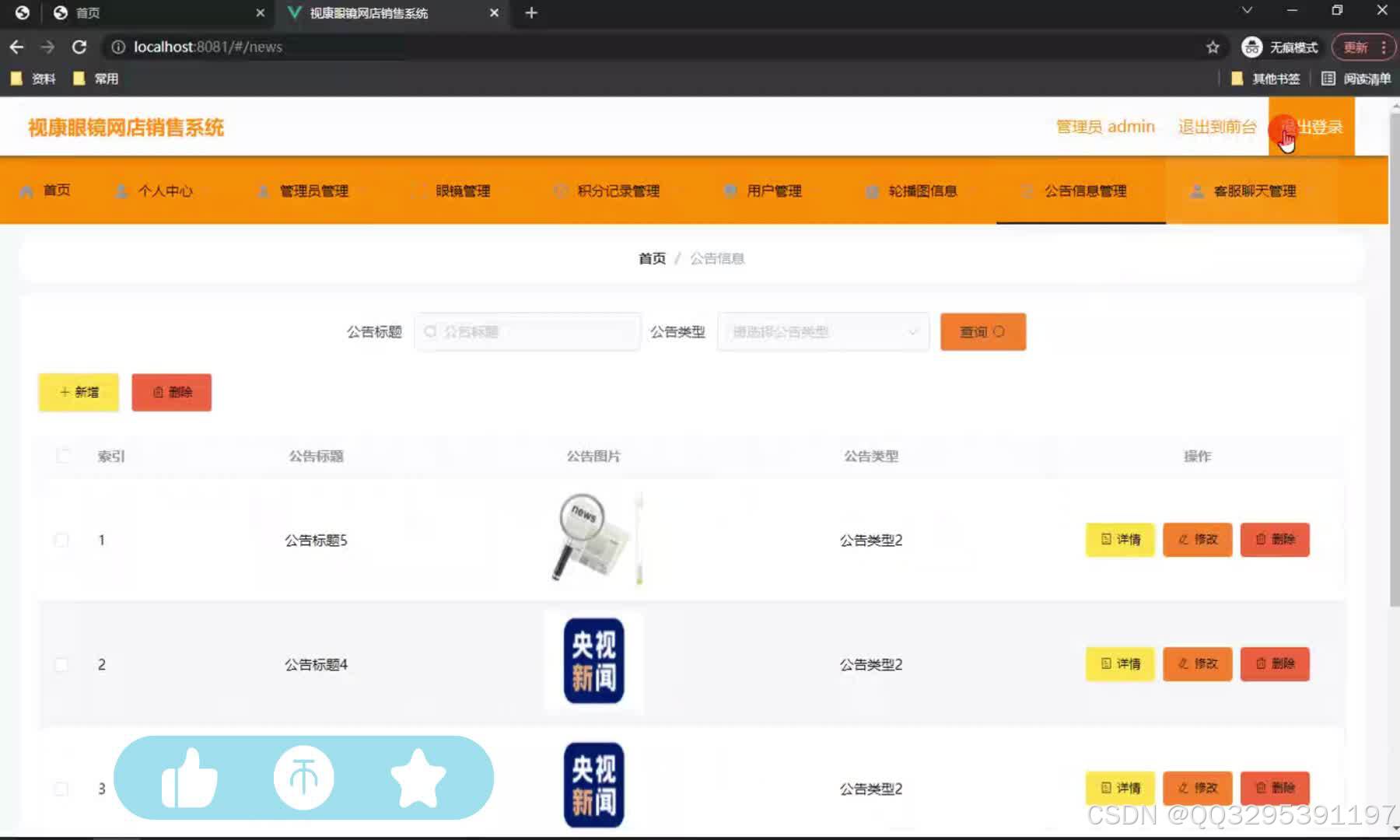Screen dimensions: 1400x840
Task: Check the checkbox for row 2
Action: coord(61,664)
